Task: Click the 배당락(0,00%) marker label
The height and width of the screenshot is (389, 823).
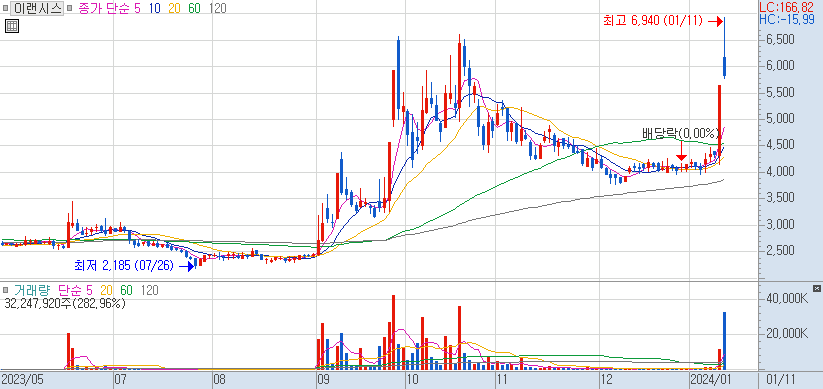Action: click(x=681, y=133)
